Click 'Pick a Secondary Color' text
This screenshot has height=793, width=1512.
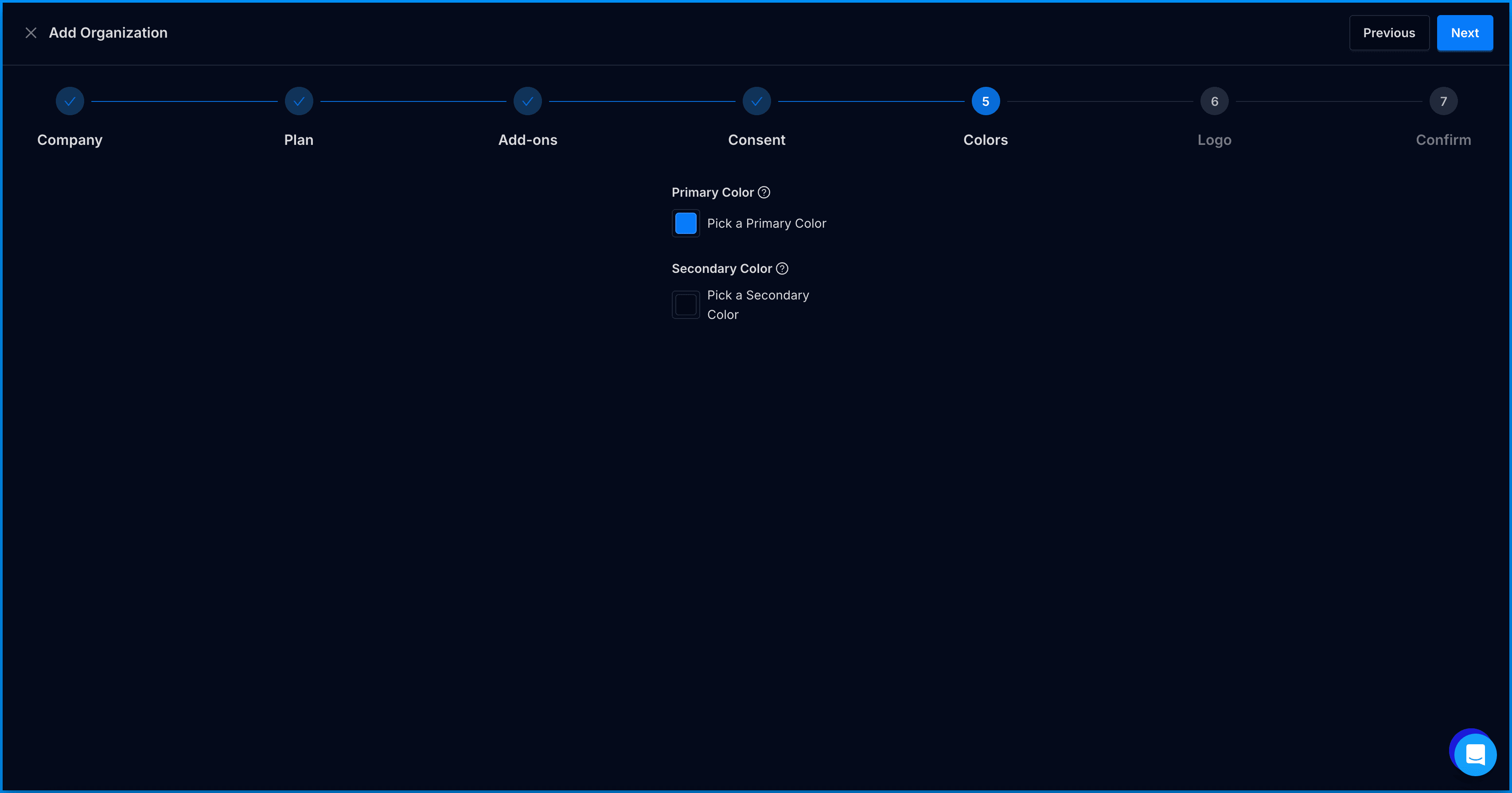(758, 305)
